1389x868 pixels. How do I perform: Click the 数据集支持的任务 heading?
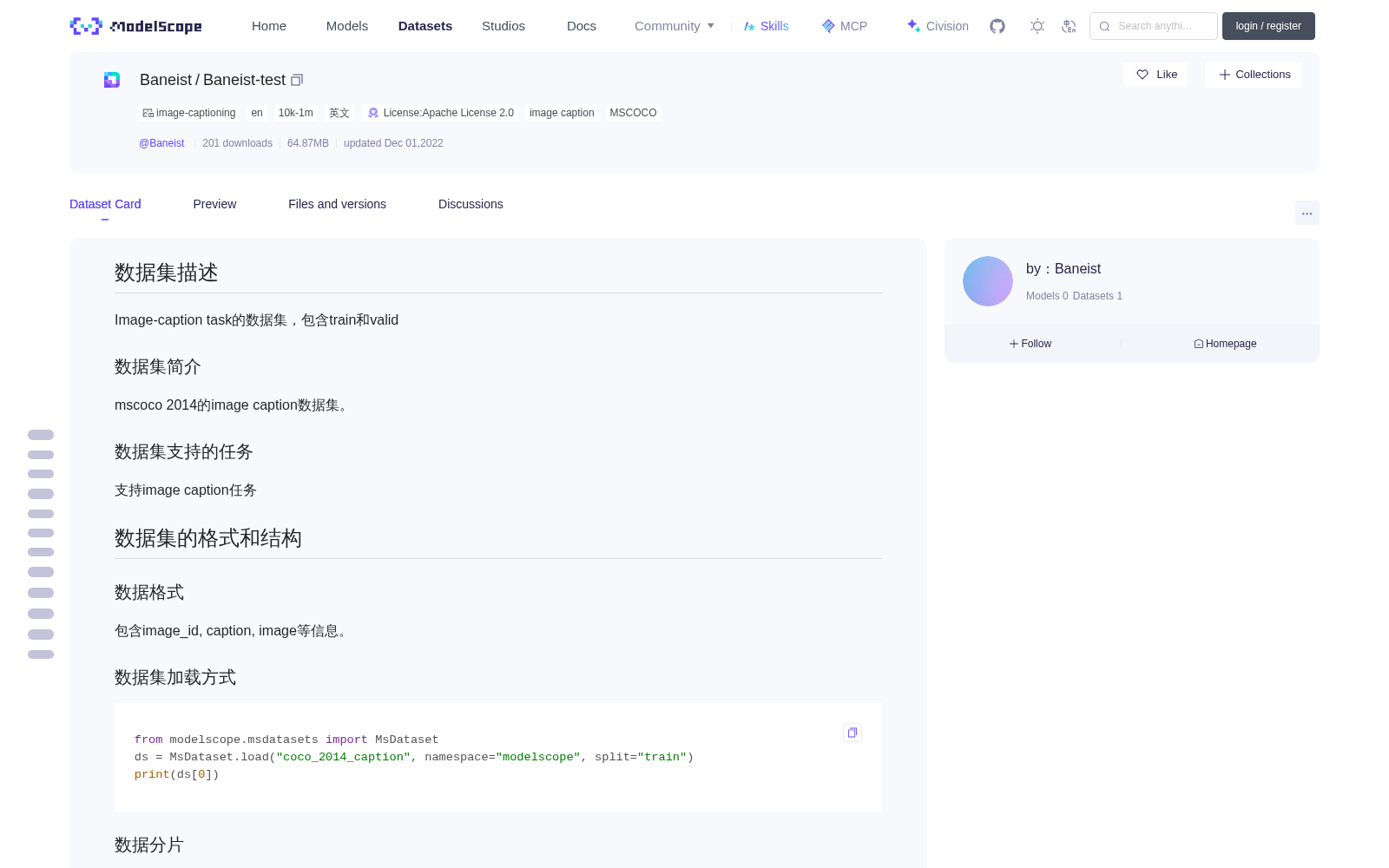pos(184,452)
